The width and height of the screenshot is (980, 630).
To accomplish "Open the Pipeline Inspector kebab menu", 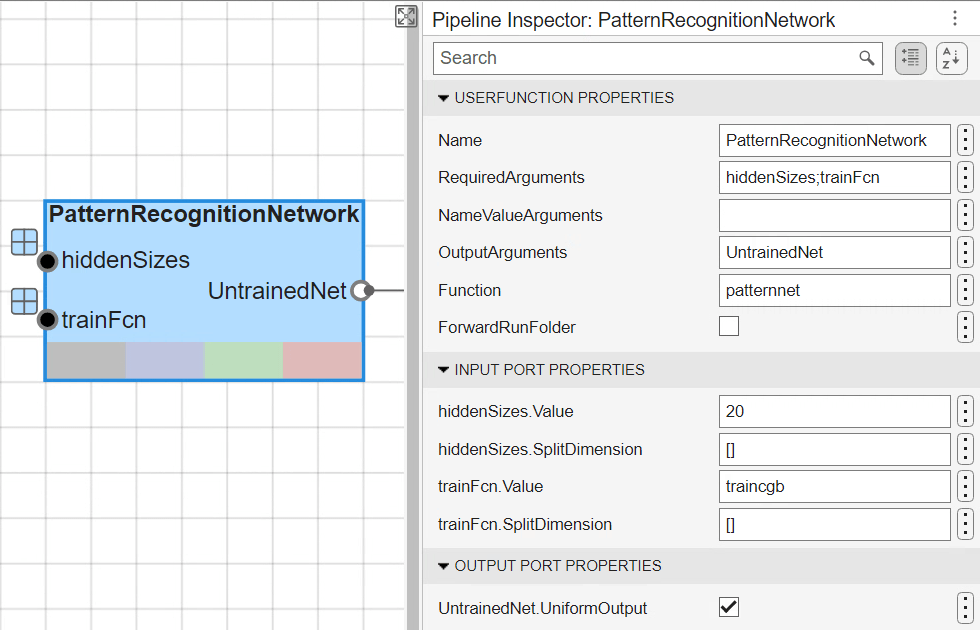I will [954, 19].
